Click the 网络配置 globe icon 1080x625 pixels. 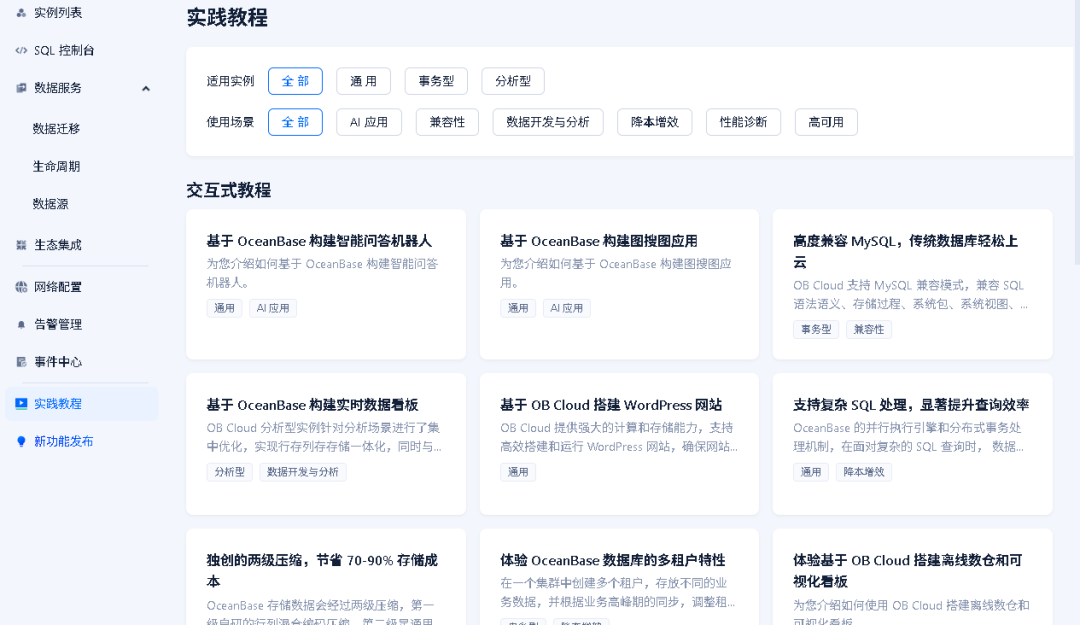pyautogui.click(x=21, y=287)
